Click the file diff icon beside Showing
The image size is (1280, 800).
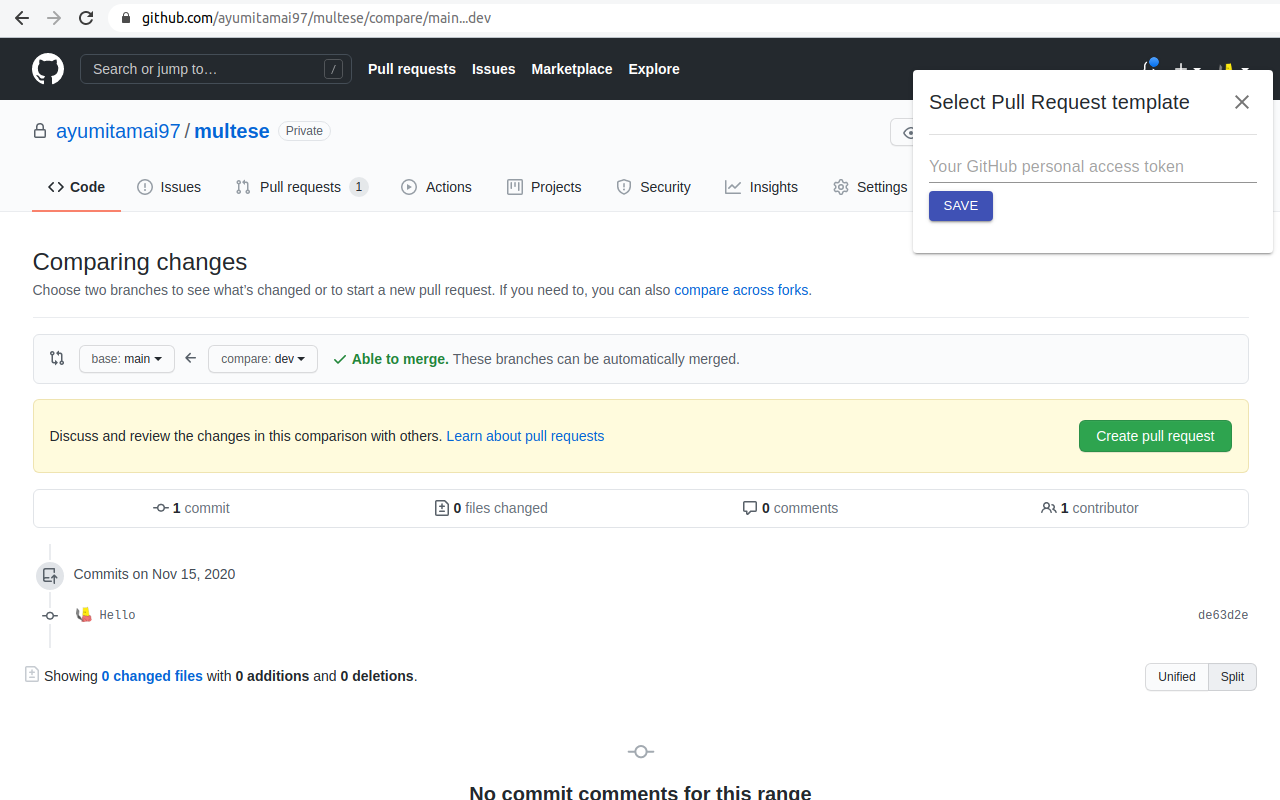32,675
